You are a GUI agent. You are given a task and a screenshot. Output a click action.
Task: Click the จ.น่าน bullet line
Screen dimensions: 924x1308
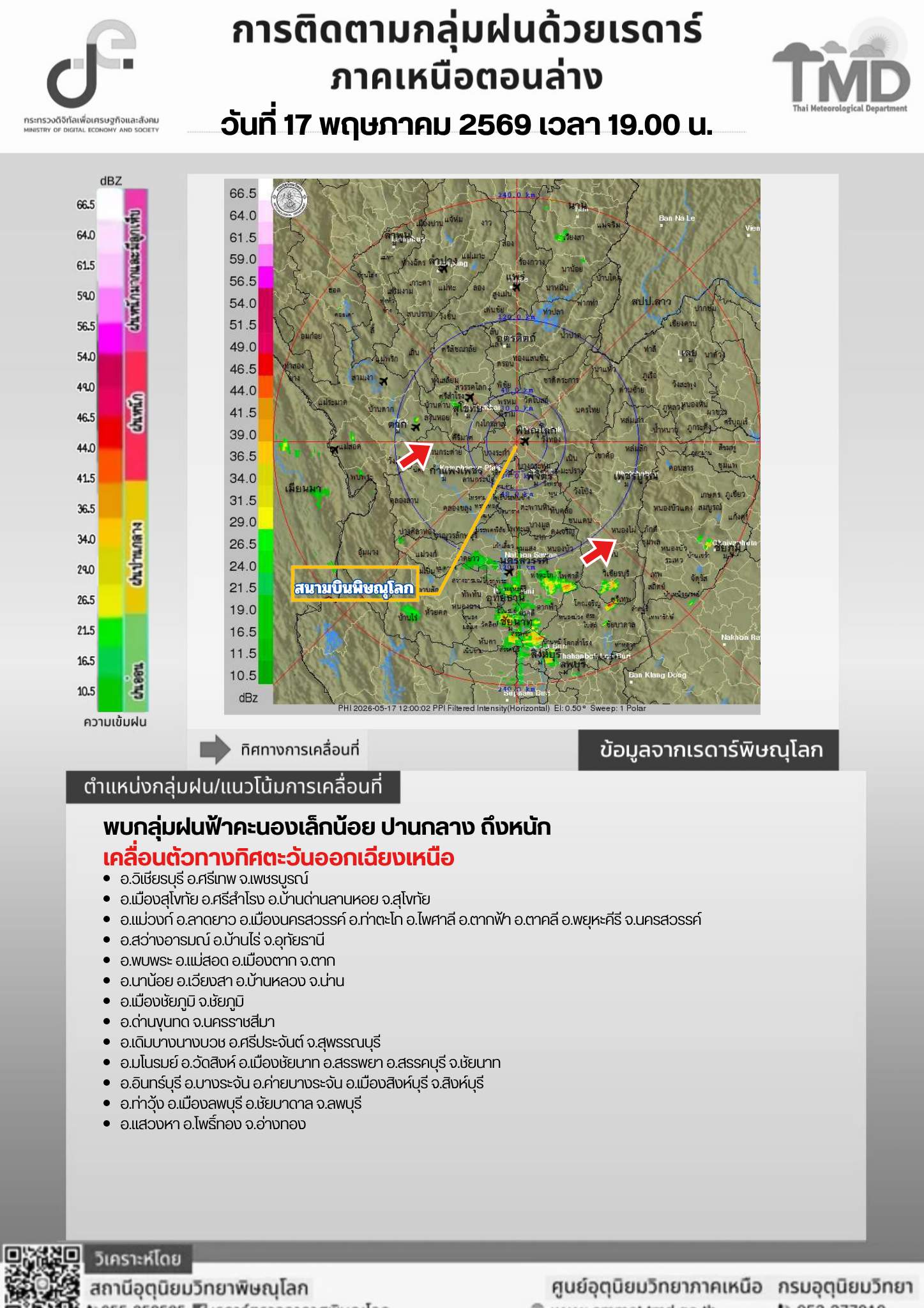[x=232, y=981]
